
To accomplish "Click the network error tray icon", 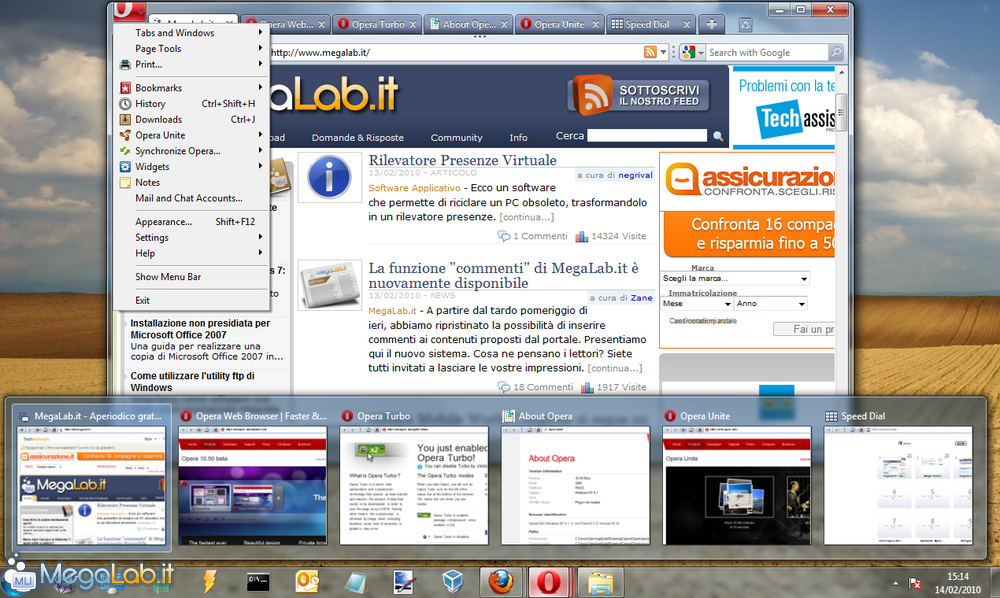I will tap(915, 583).
